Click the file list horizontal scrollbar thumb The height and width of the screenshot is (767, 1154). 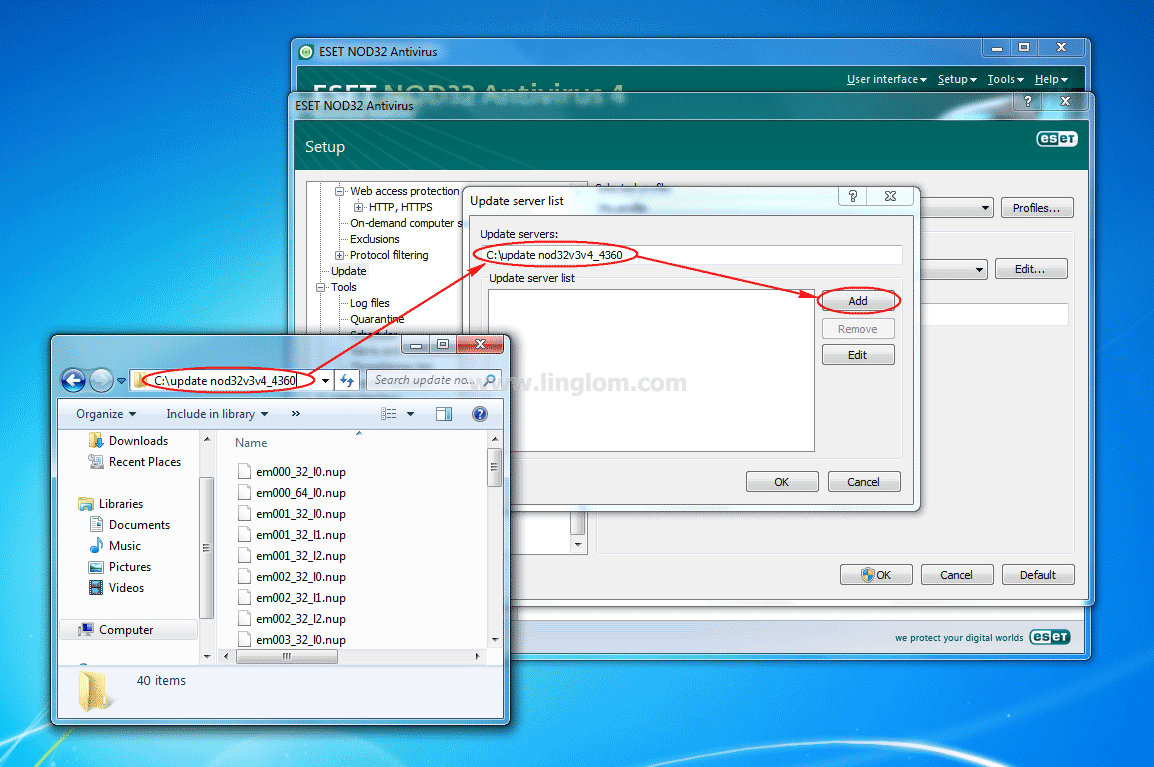point(287,656)
